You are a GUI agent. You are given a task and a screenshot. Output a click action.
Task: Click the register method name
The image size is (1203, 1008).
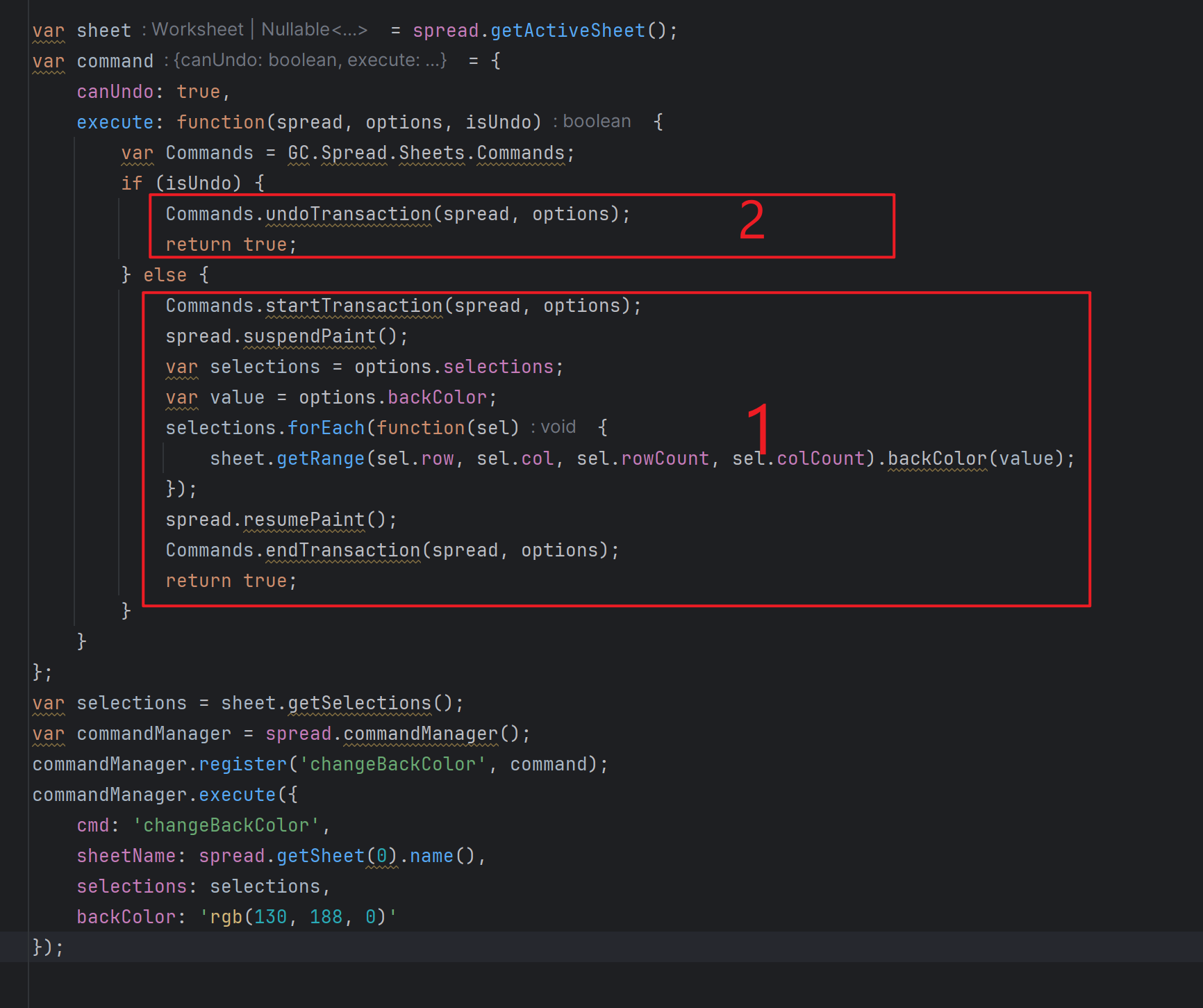click(x=242, y=764)
